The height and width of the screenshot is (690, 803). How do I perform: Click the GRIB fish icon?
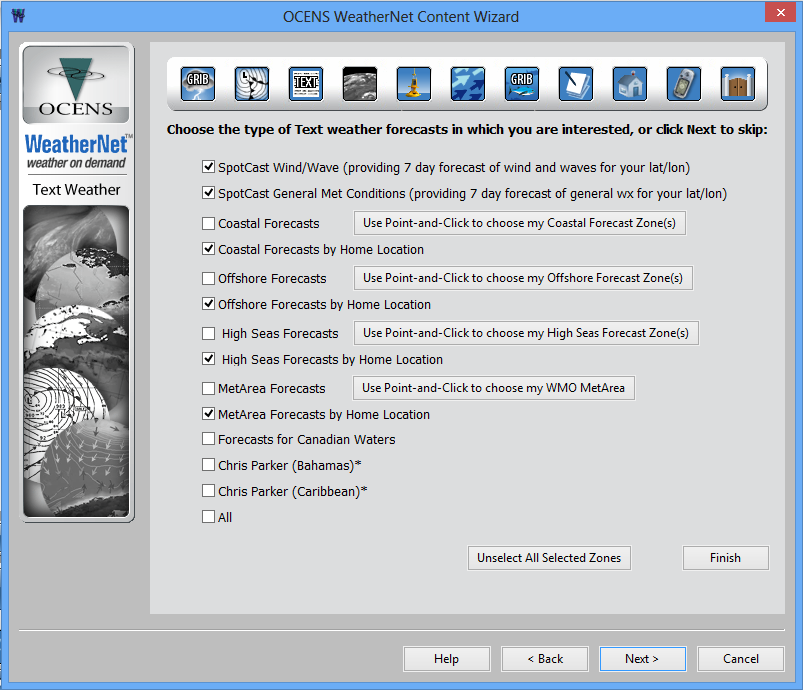[x=522, y=83]
